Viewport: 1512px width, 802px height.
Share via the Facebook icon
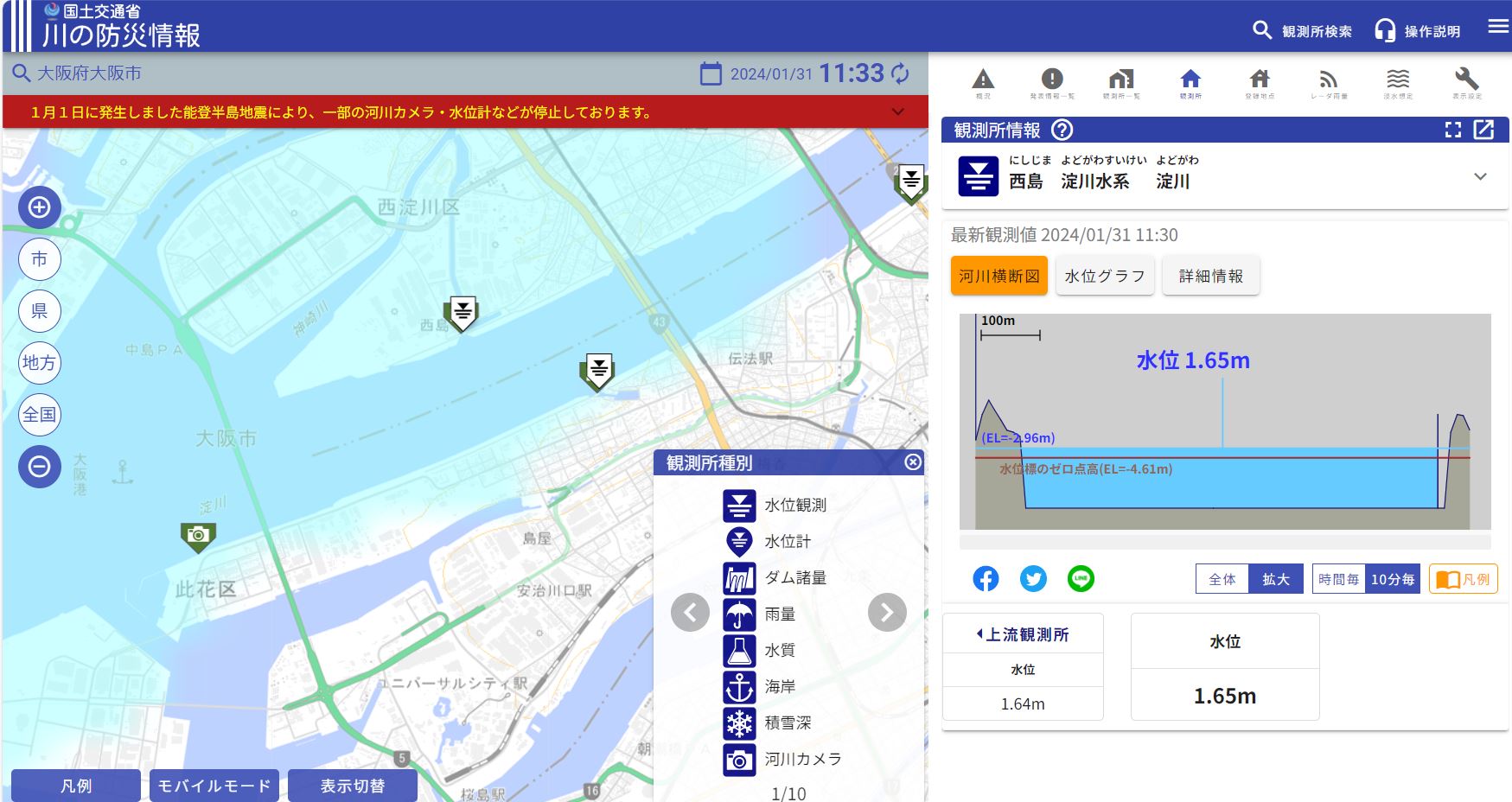point(986,578)
